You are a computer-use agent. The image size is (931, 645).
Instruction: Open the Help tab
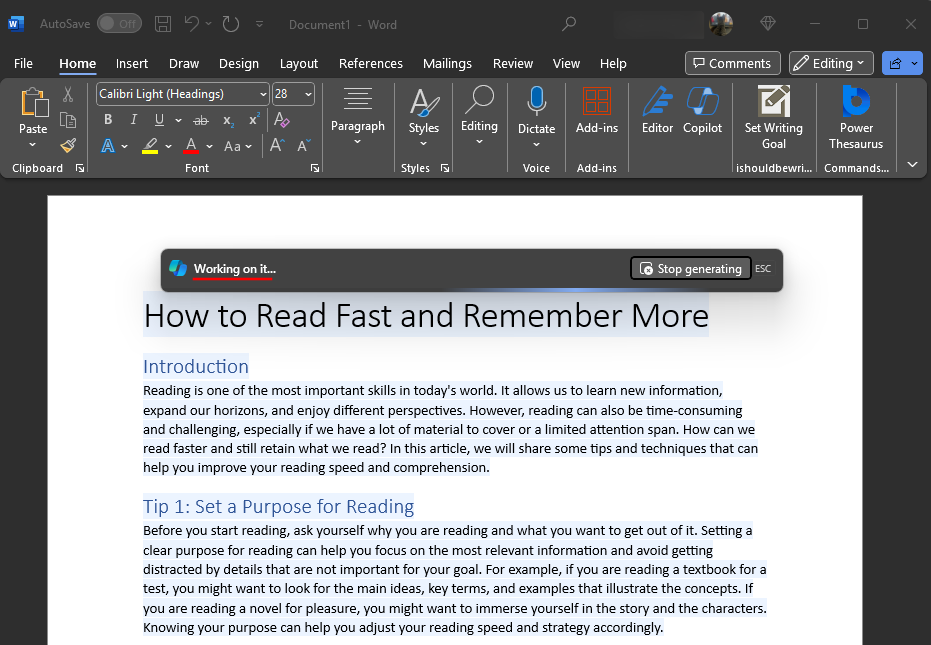(613, 64)
